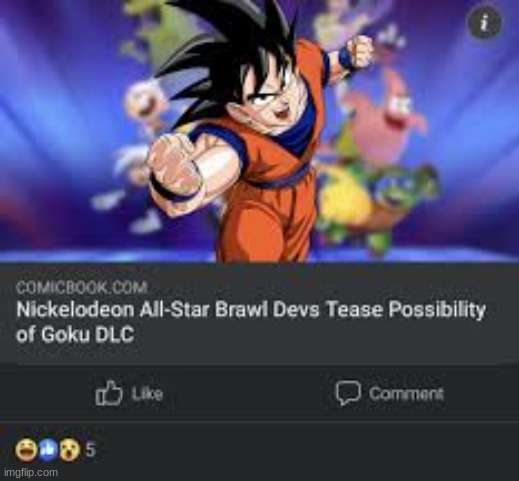Viewport: 519px width, 481px height.
Task: Open the imgflip.com watermark link
Action: (31, 472)
